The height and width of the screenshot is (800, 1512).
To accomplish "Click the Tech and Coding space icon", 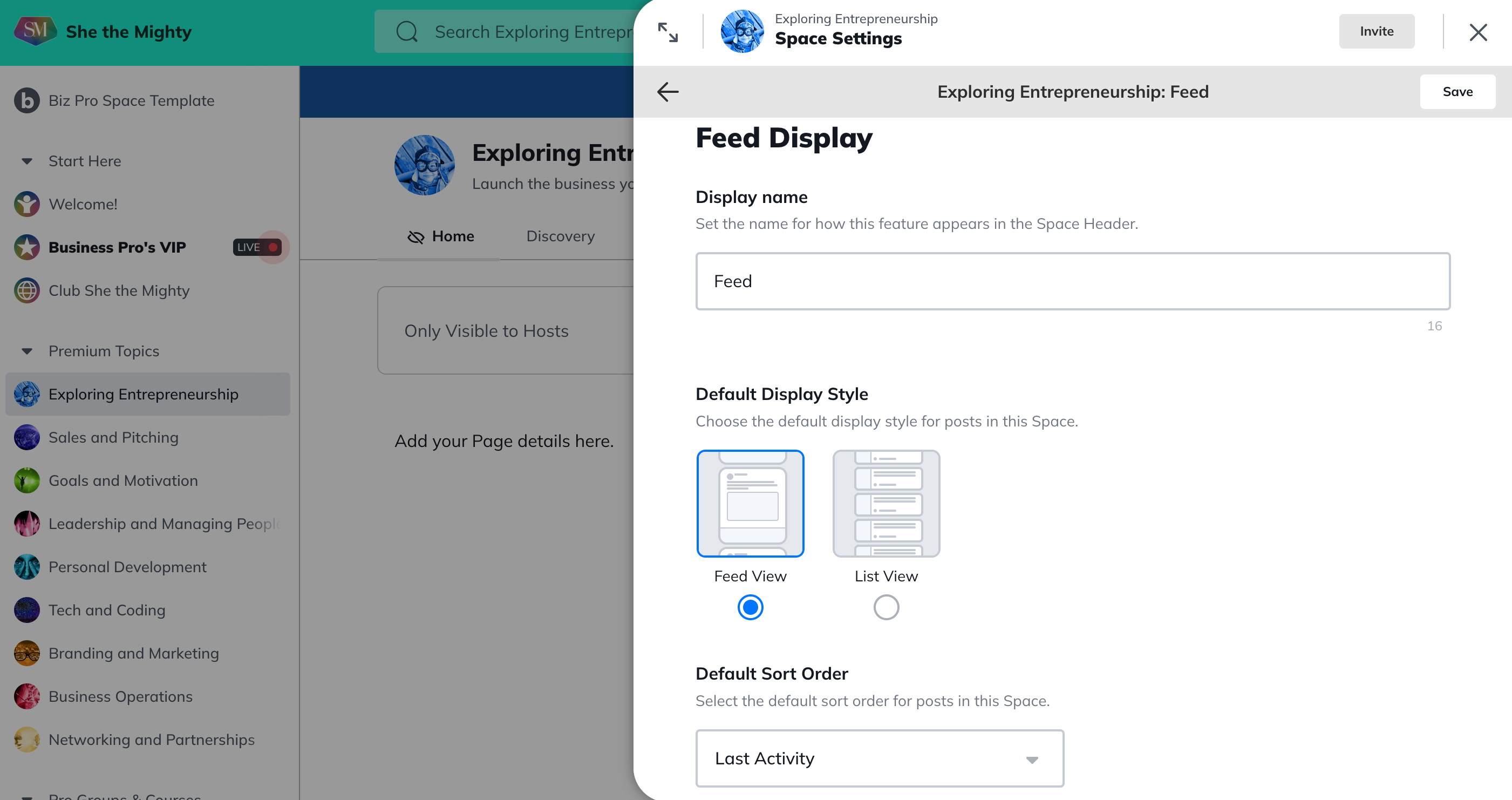I will tap(27, 611).
